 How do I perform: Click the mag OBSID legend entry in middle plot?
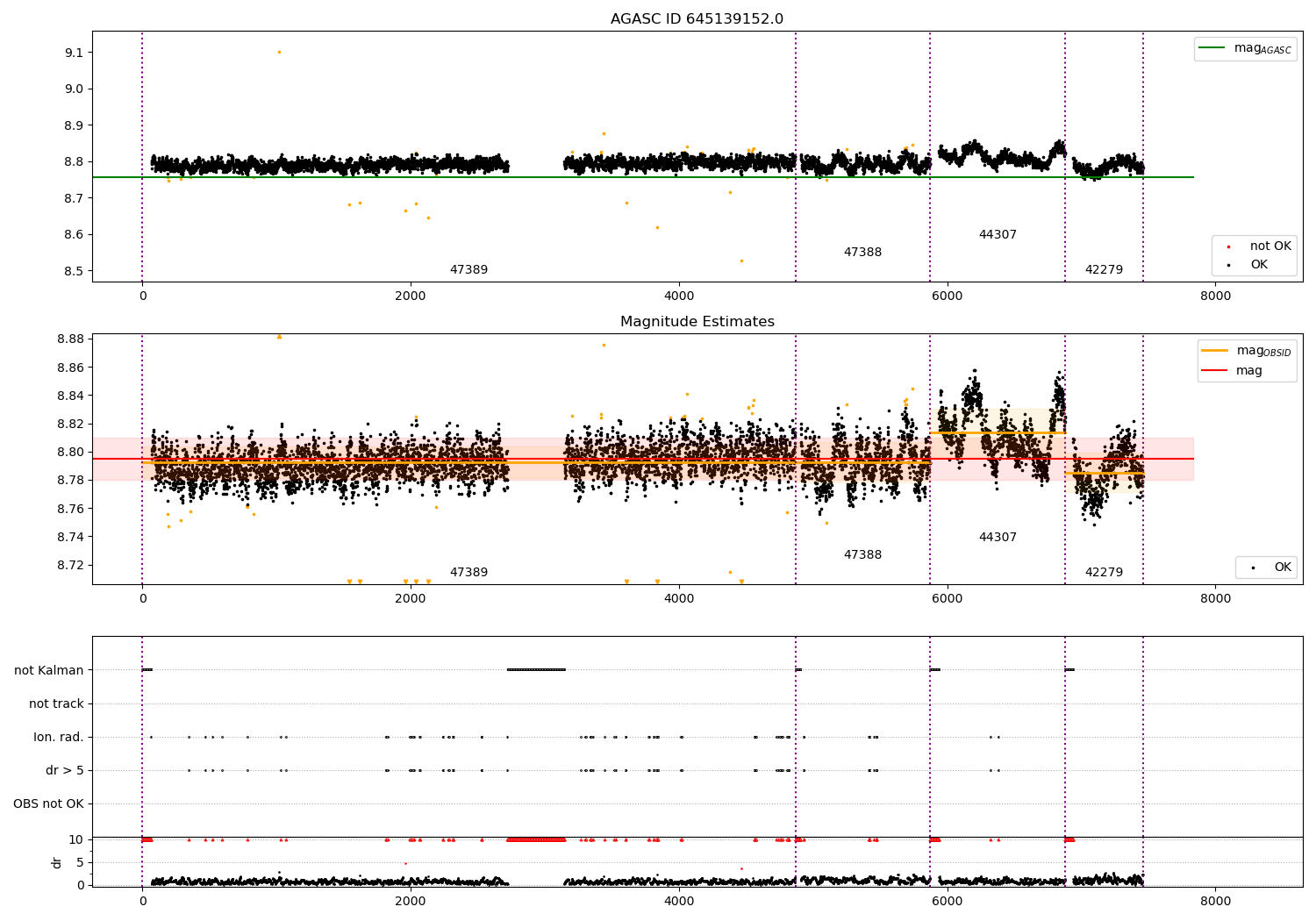click(x=1246, y=351)
